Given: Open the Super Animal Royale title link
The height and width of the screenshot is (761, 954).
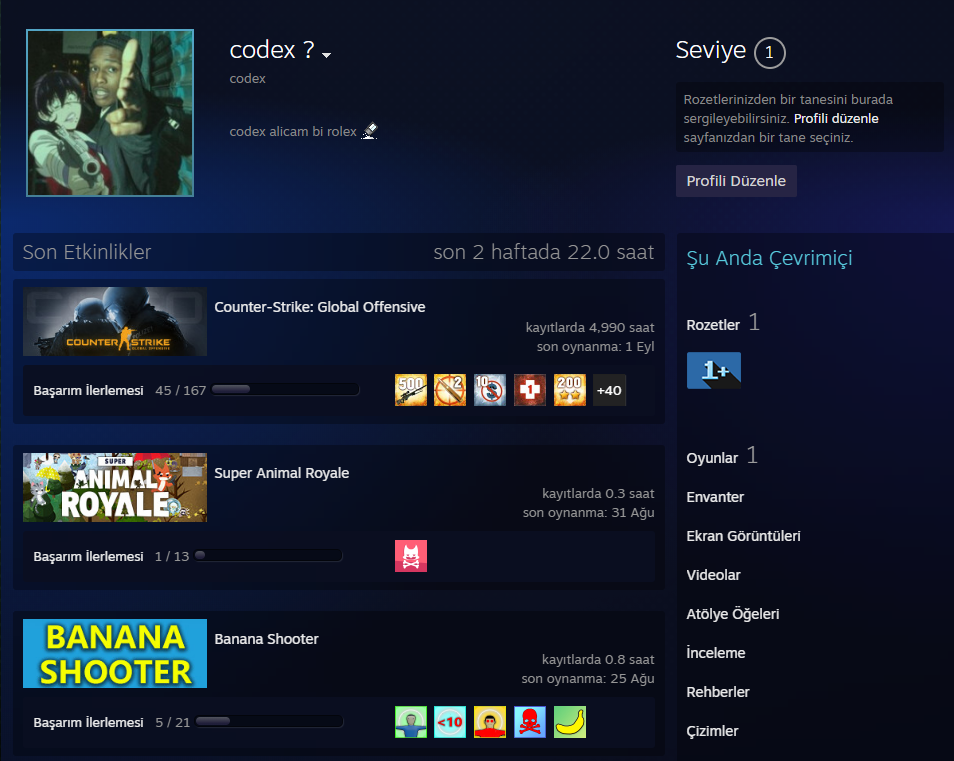Looking at the screenshot, I should point(282,473).
